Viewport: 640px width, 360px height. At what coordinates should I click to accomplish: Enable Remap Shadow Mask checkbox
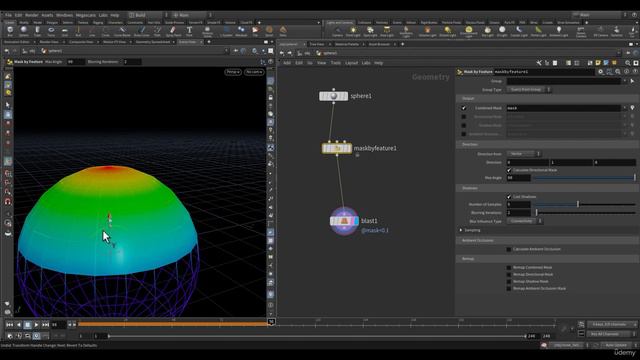[509, 282]
